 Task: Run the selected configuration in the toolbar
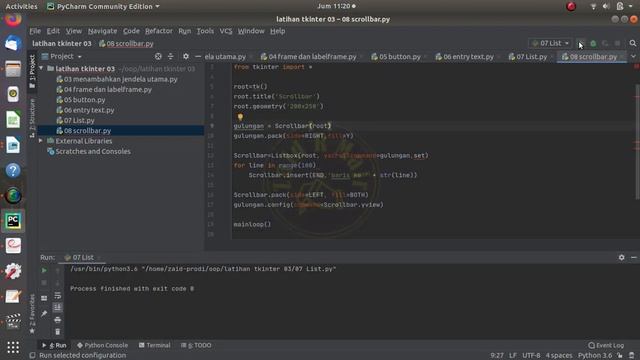[581, 43]
